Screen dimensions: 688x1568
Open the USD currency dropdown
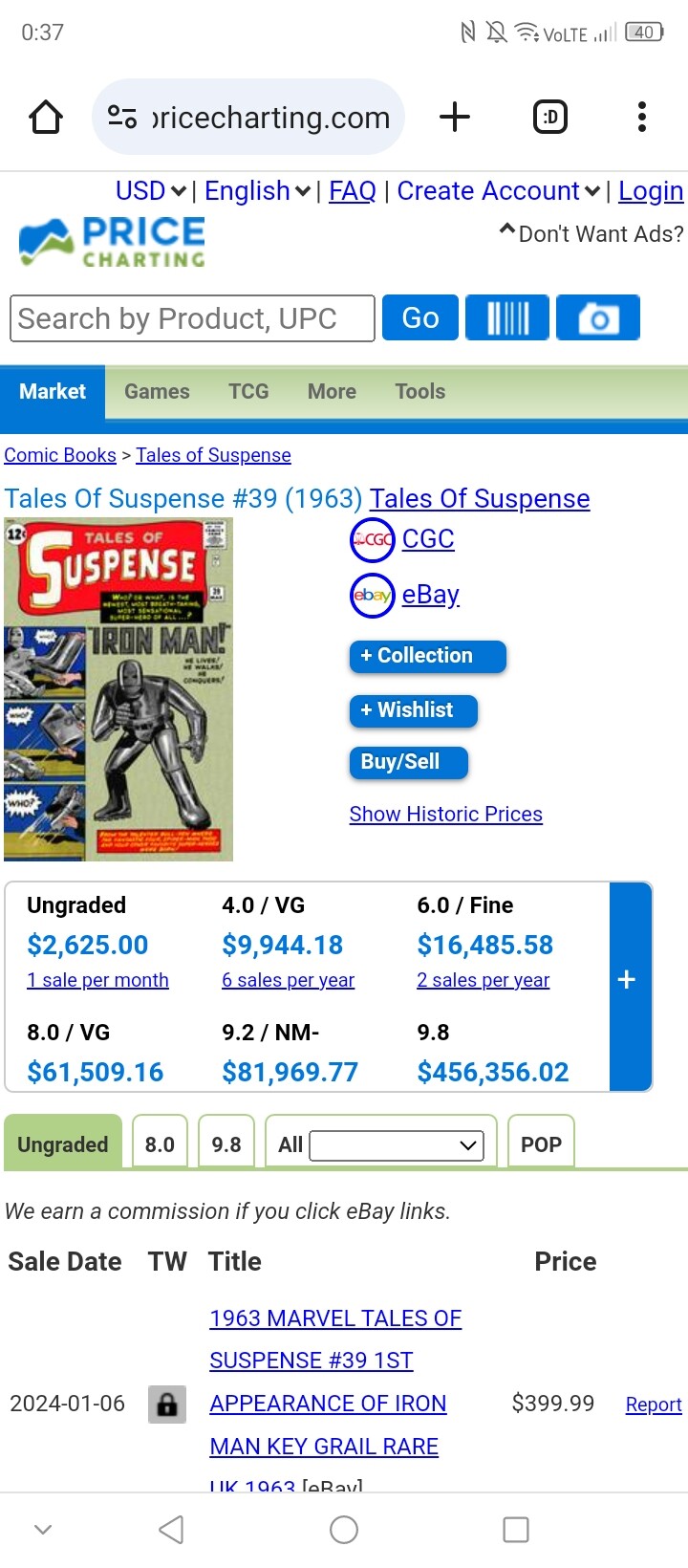pos(151,191)
